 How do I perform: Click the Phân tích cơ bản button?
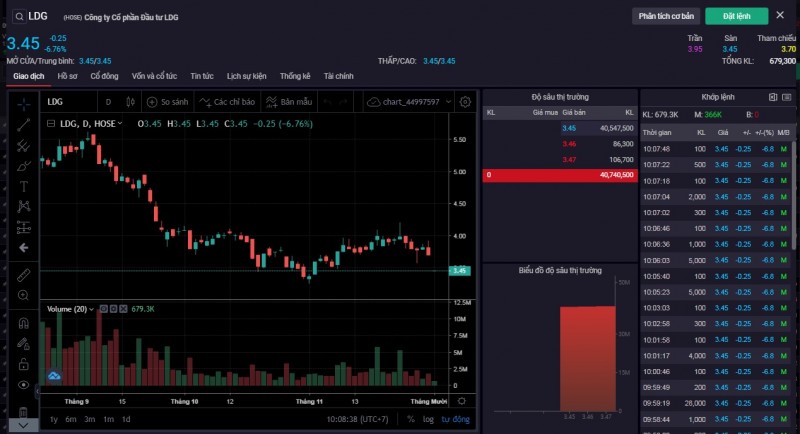point(667,16)
